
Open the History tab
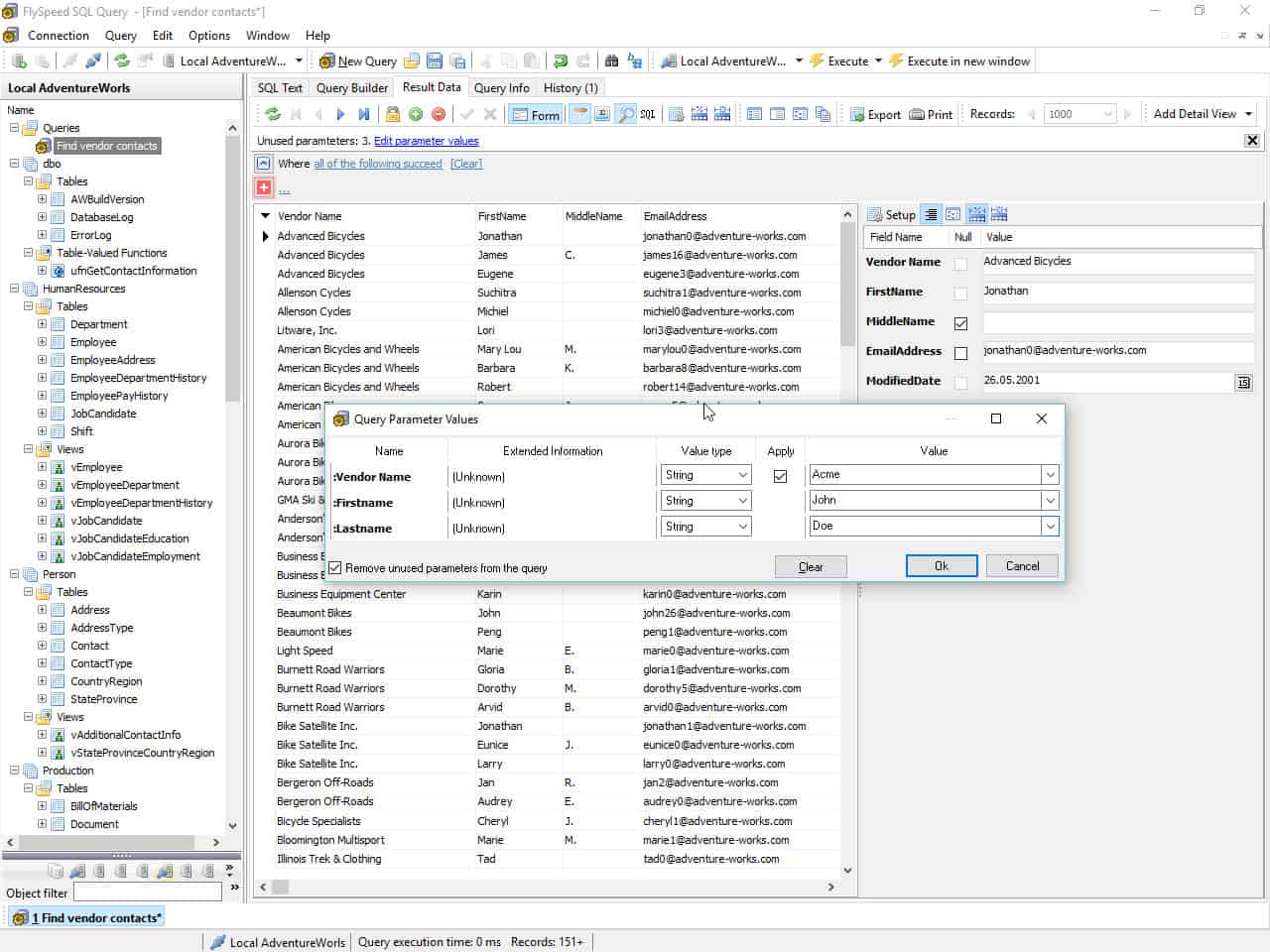click(571, 87)
